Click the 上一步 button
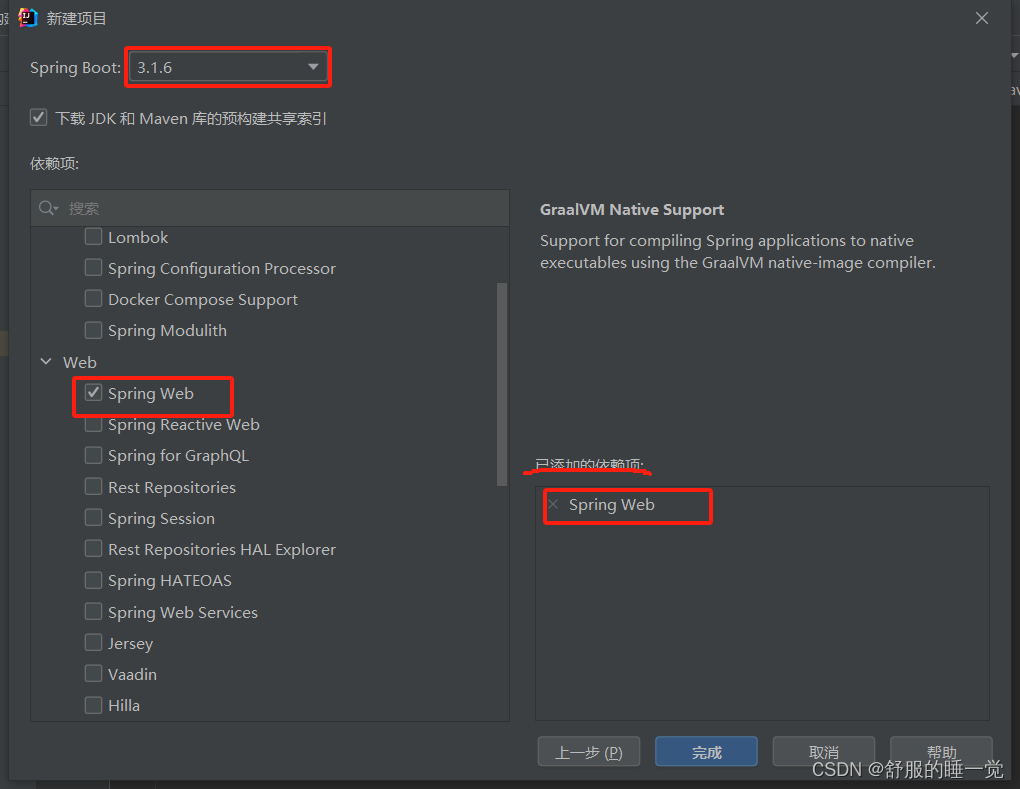Viewport: 1020px width, 789px height. pos(589,752)
